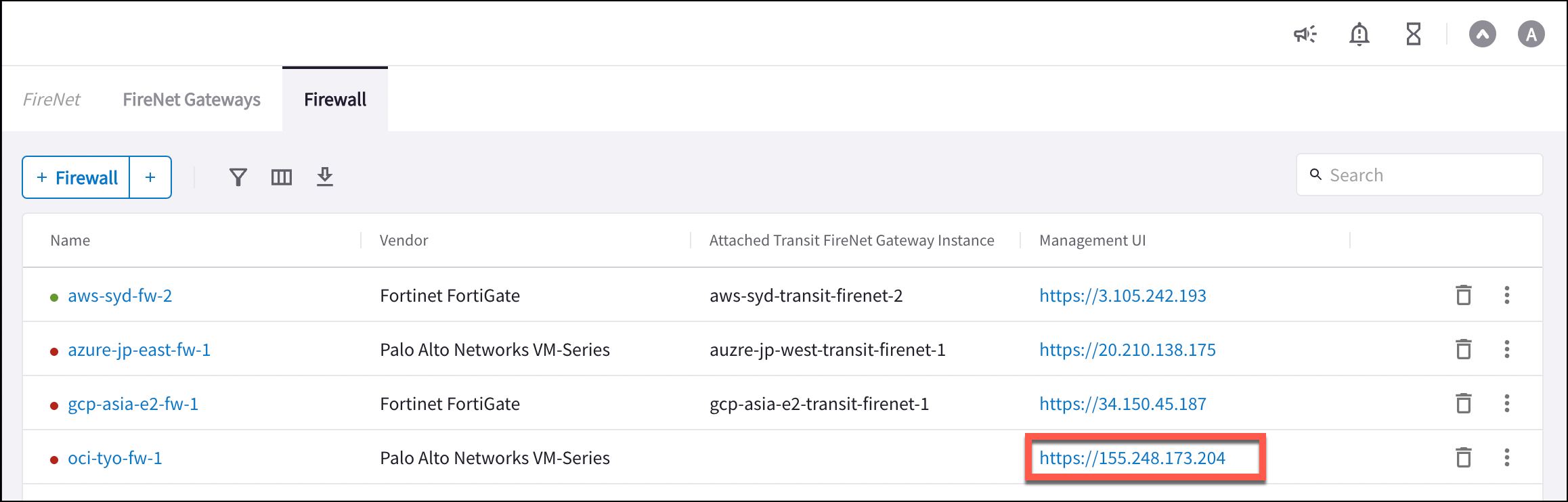Click the + Firewall button
Screen dimensions: 1568x502
pos(75,177)
